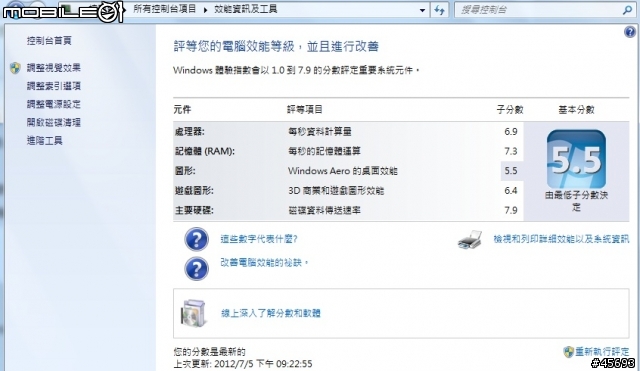Click 每秒資料計算量 description
The width and height of the screenshot is (640, 371).
tap(320, 131)
